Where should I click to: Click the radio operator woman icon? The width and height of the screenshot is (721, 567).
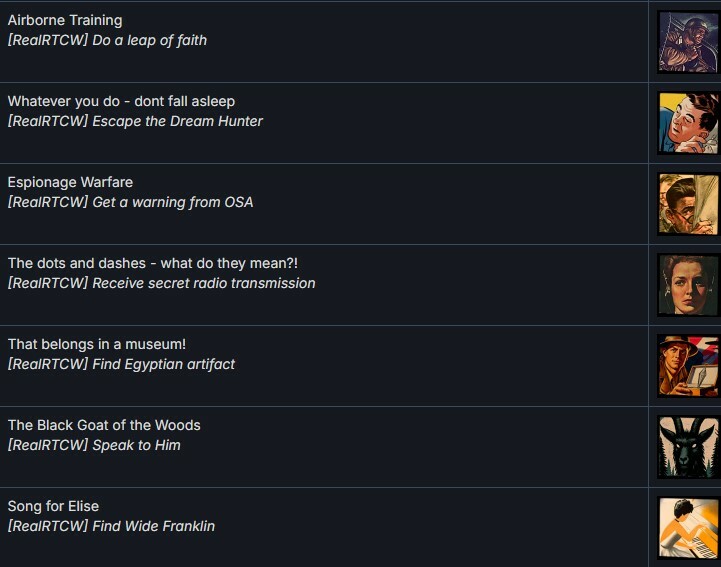pos(689,285)
